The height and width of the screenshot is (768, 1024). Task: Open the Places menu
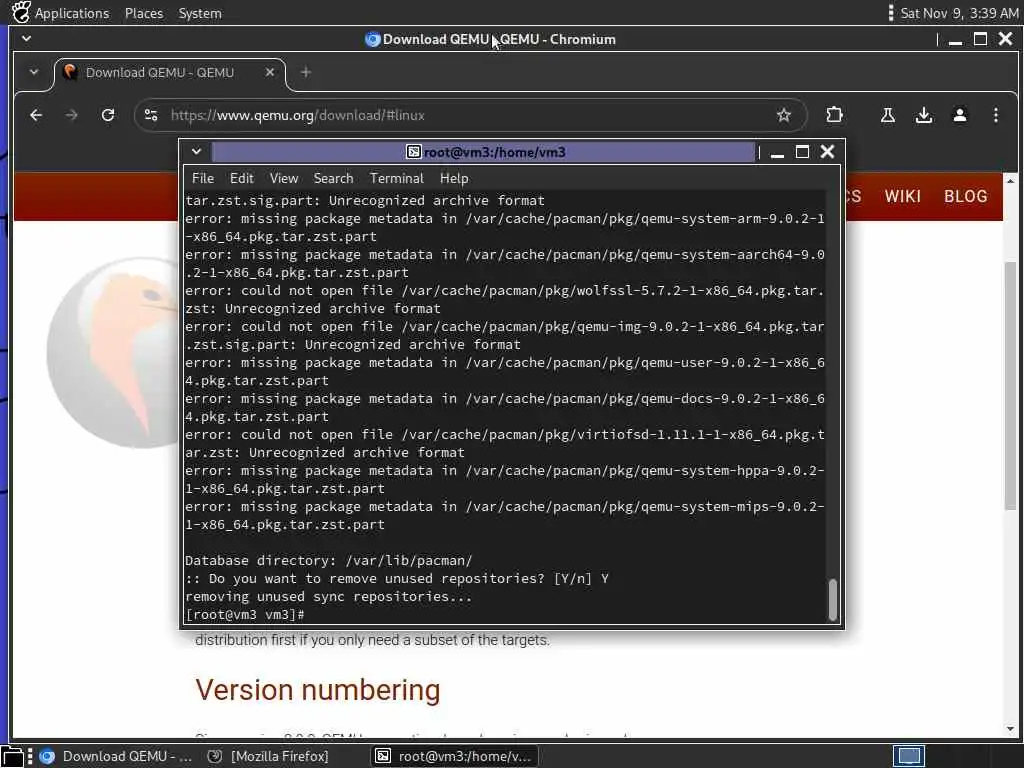tap(144, 13)
